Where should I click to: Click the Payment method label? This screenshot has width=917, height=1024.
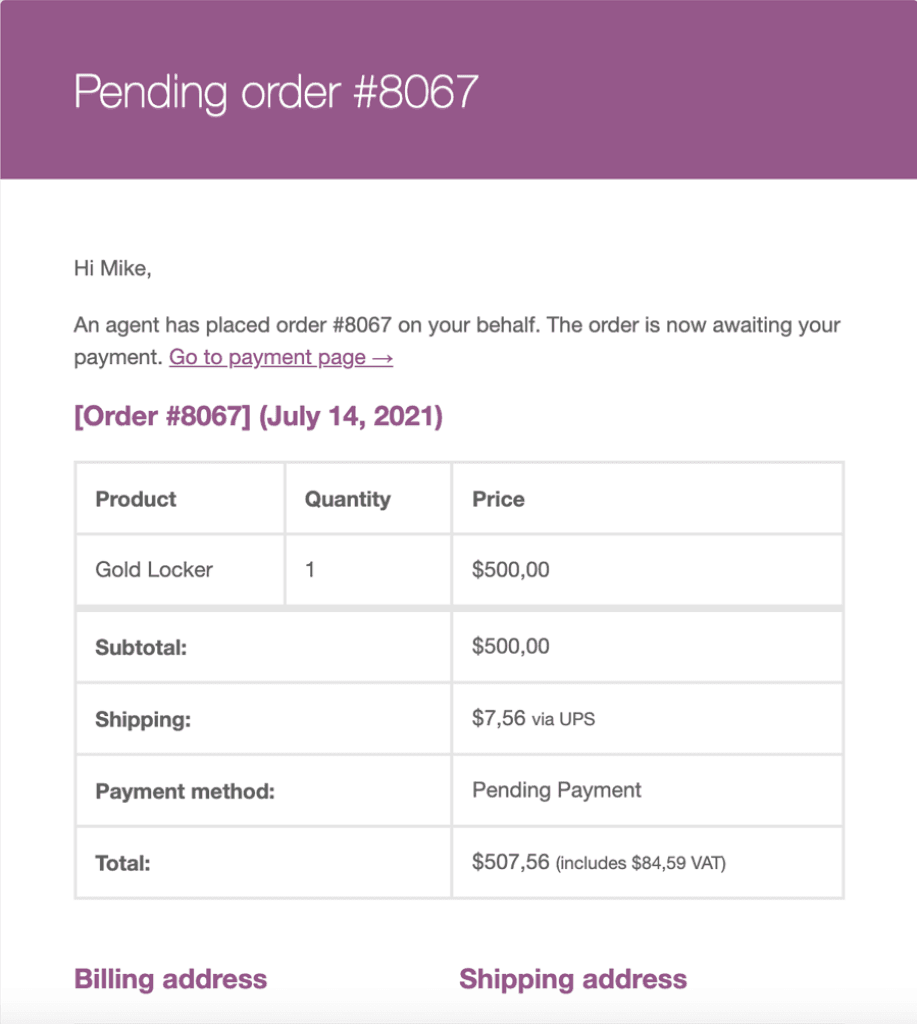click(185, 792)
